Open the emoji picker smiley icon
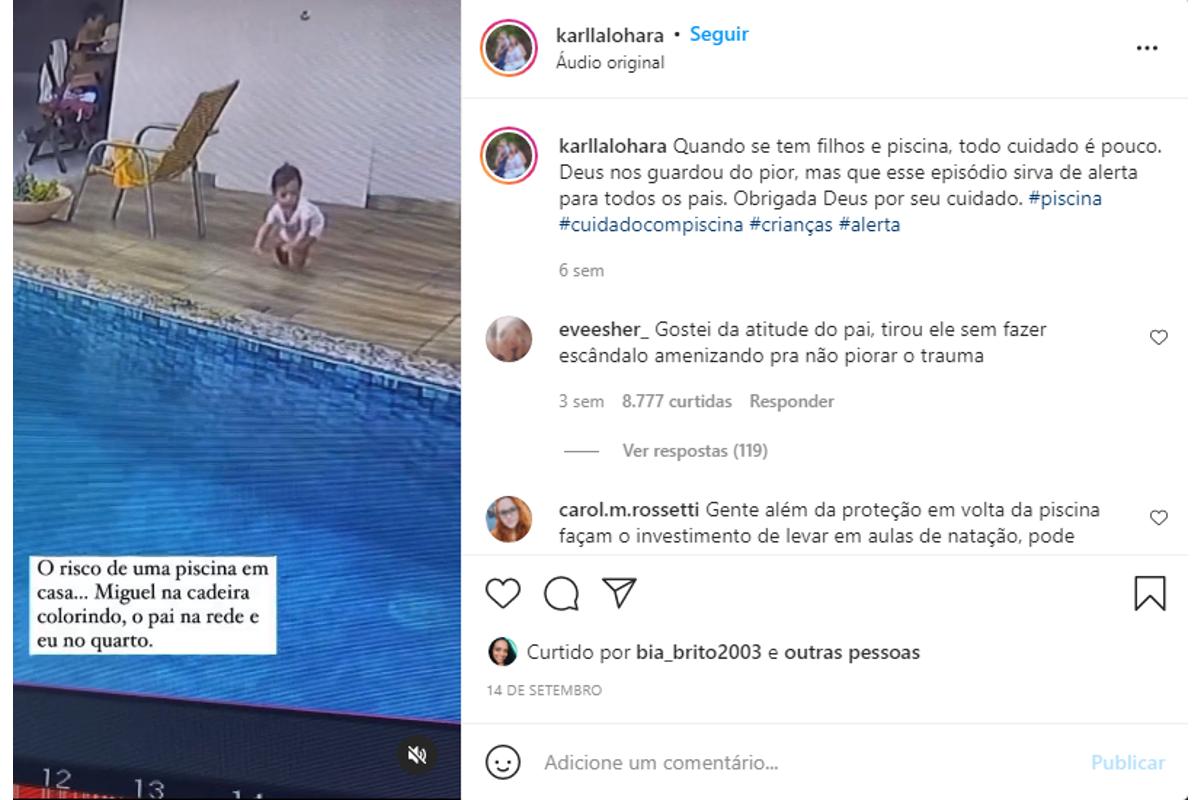 (503, 762)
